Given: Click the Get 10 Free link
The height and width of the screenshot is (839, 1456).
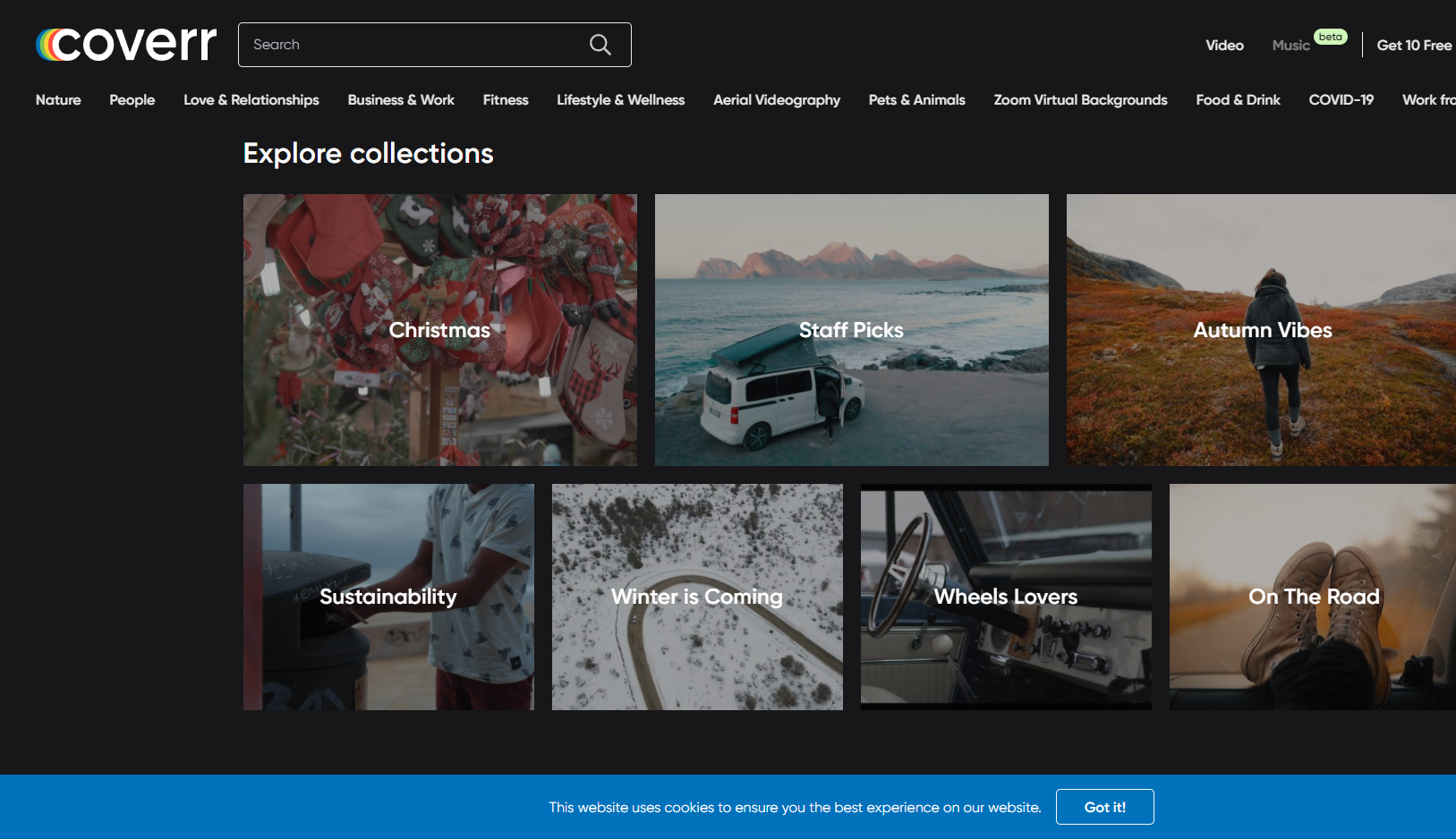Looking at the screenshot, I should (x=1414, y=46).
